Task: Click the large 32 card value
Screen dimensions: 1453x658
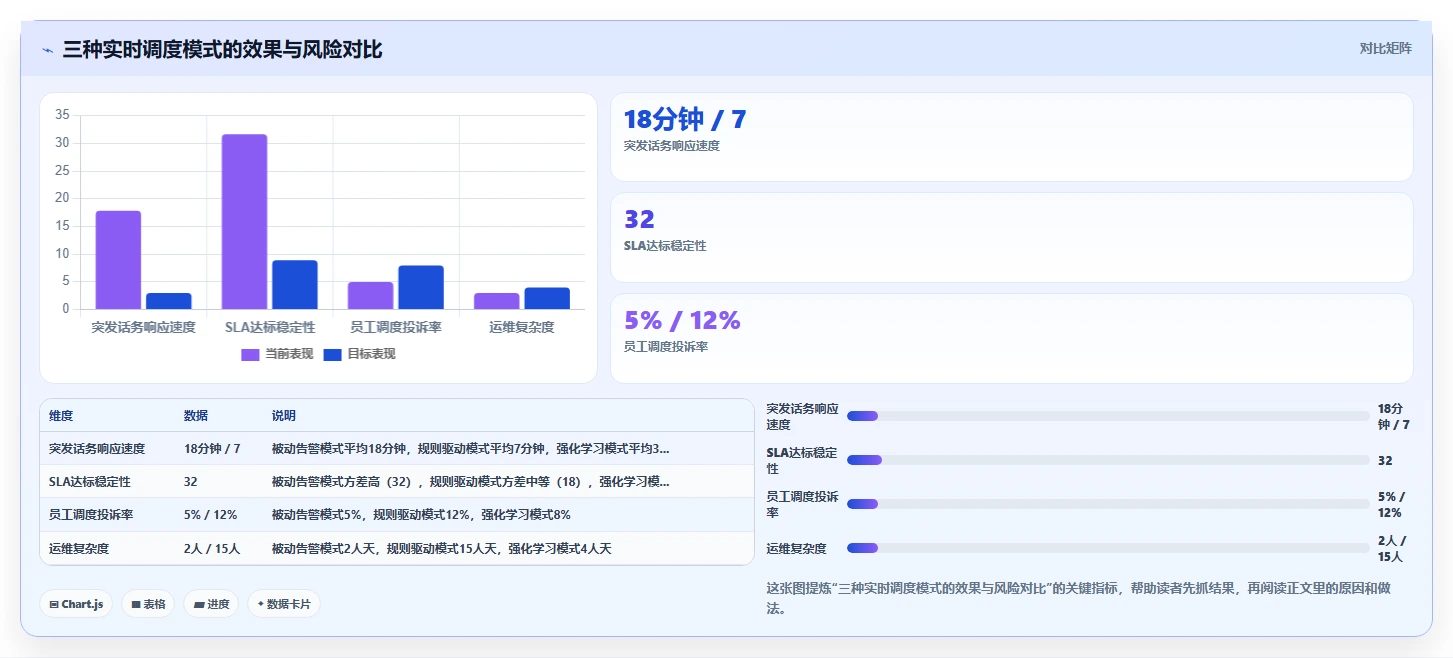Action: [639, 219]
